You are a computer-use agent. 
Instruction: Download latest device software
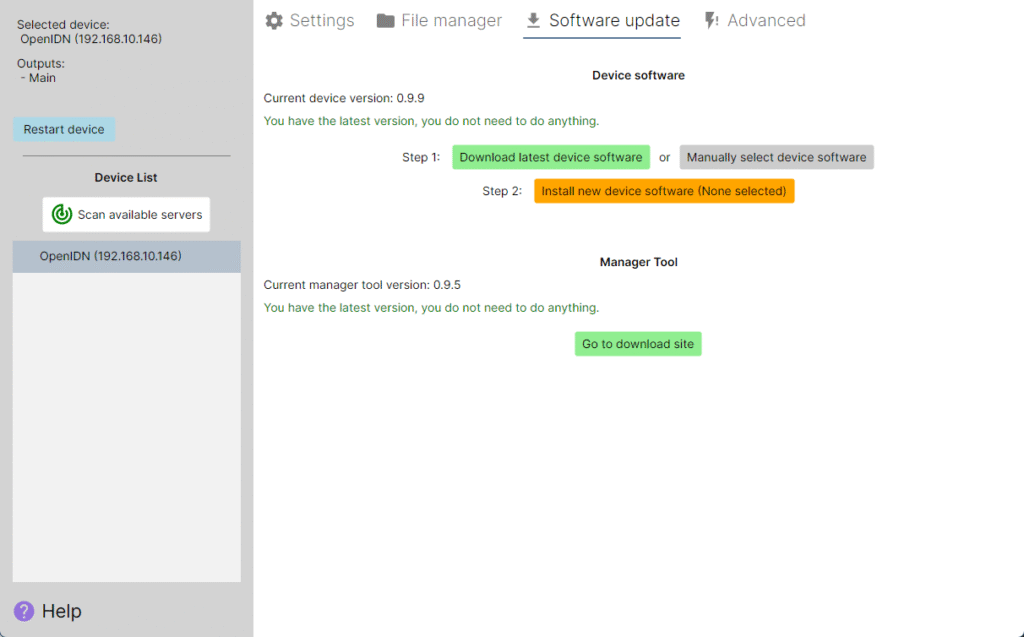(551, 157)
